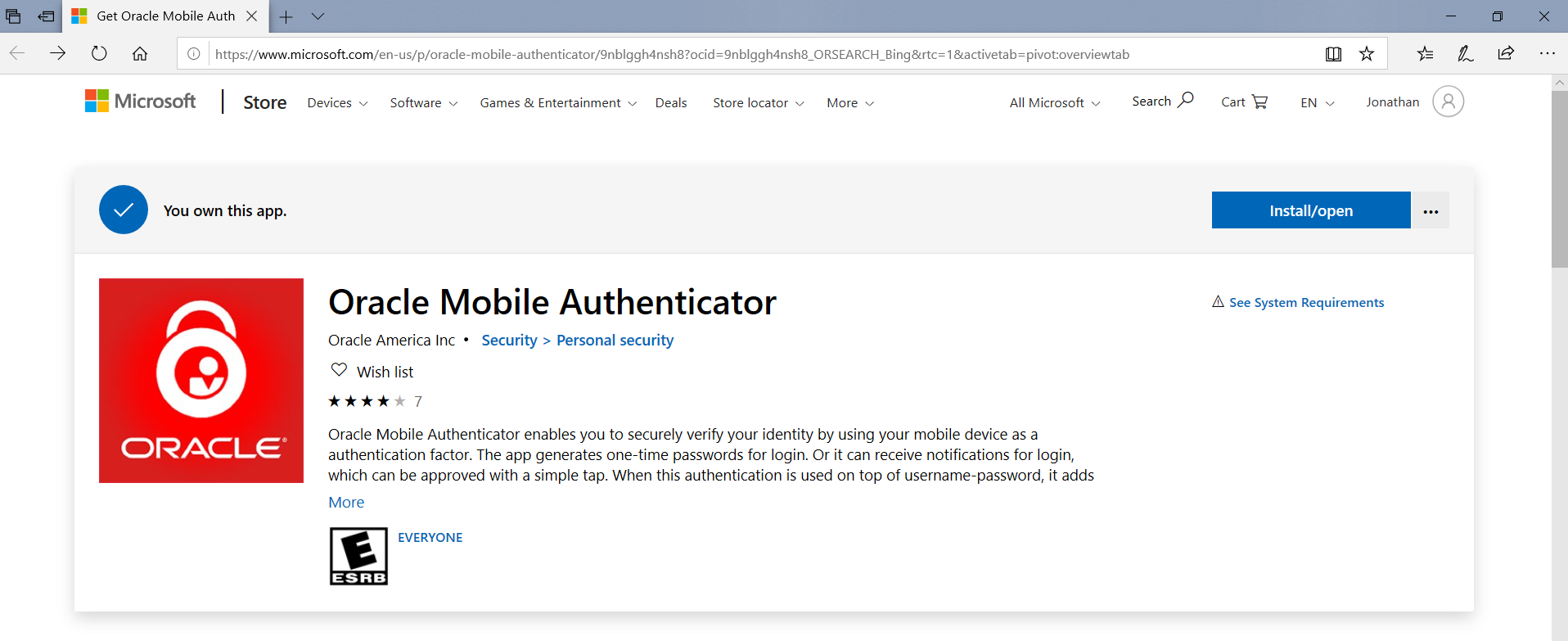Image resolution: width=1568 pixels, height=641 pixels.
Task: Open the more options ellipsis beside Install/open
Action: tap(1431, 210)
